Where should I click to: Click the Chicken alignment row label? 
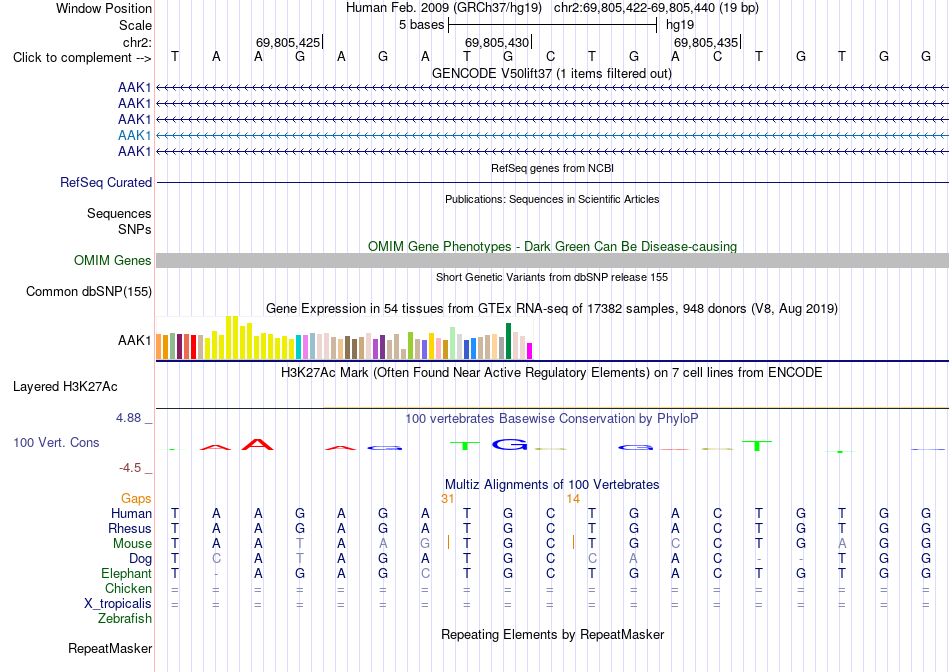[128, 588]
